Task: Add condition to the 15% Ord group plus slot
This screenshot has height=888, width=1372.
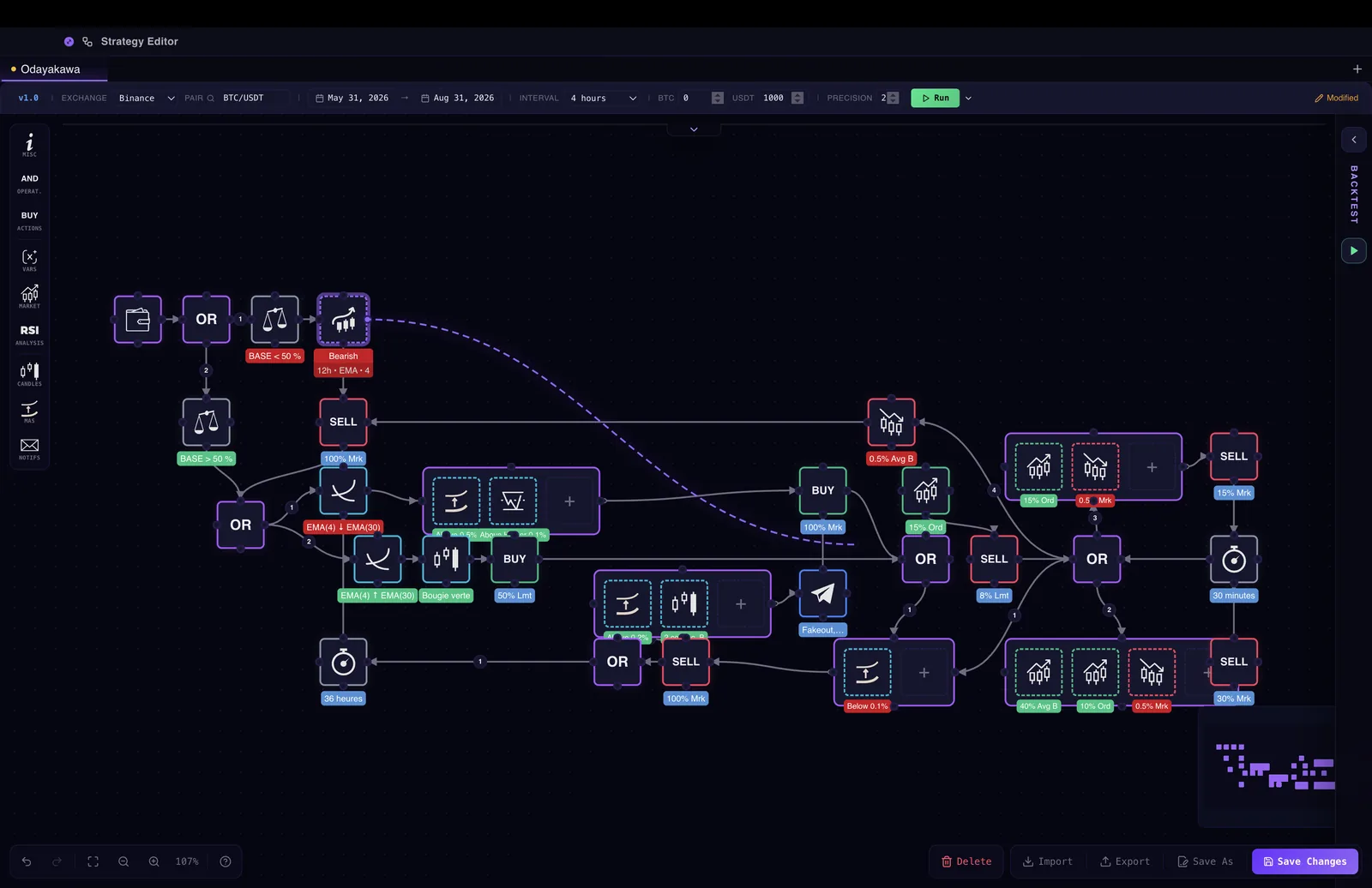Action: [x=1152, y=467]
